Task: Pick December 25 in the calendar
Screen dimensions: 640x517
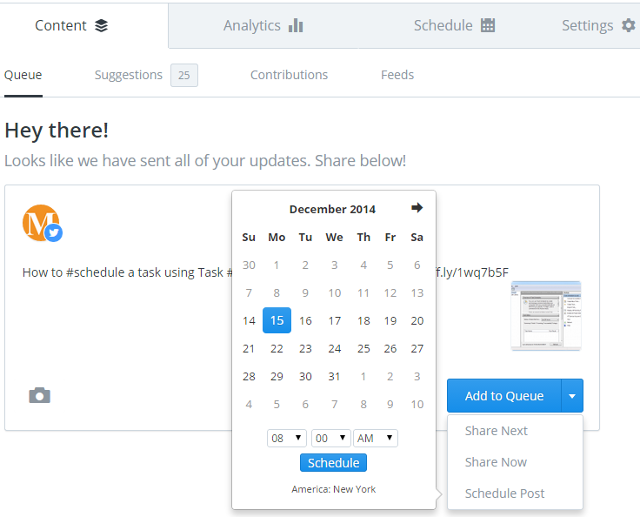Action: (364, 349)
